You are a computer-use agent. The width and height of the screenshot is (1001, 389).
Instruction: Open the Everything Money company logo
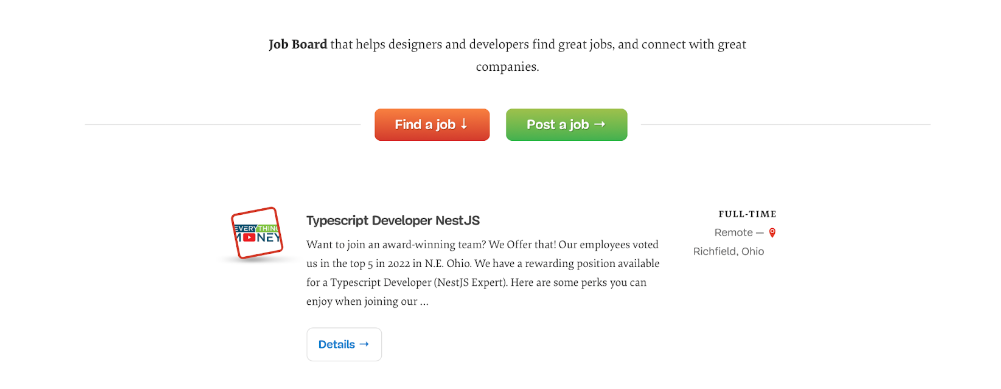click(x=256, y=233)
